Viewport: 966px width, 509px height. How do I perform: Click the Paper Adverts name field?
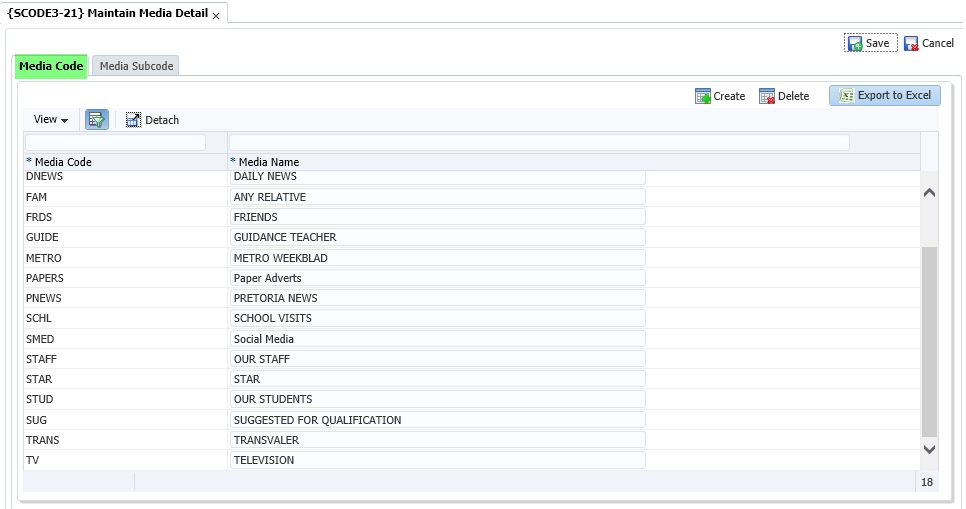click(437, 278)
